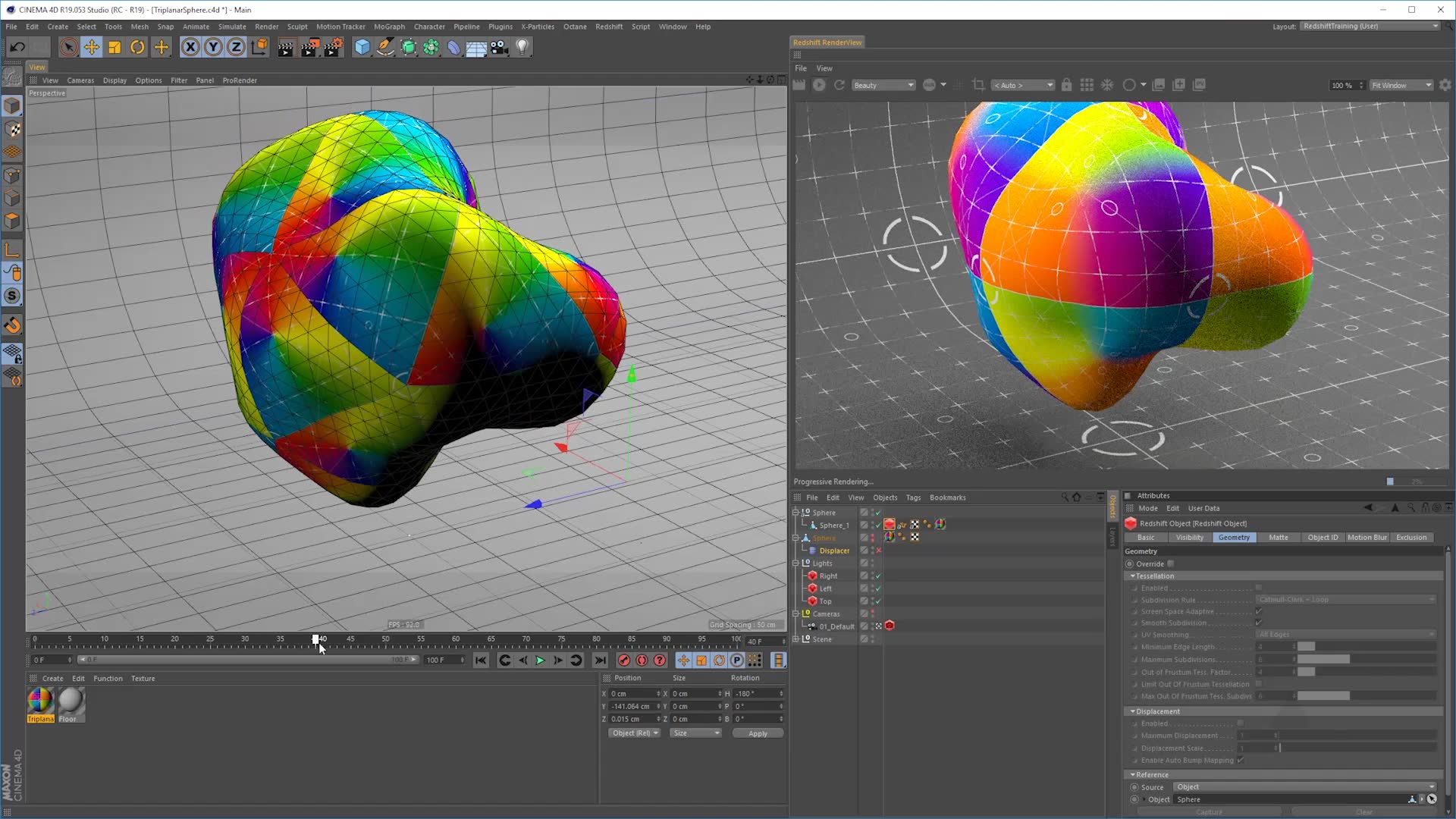Adjust the Maximum Subdivisions slider
This screenshot has height=819, width=1456.
[1323, 659]
